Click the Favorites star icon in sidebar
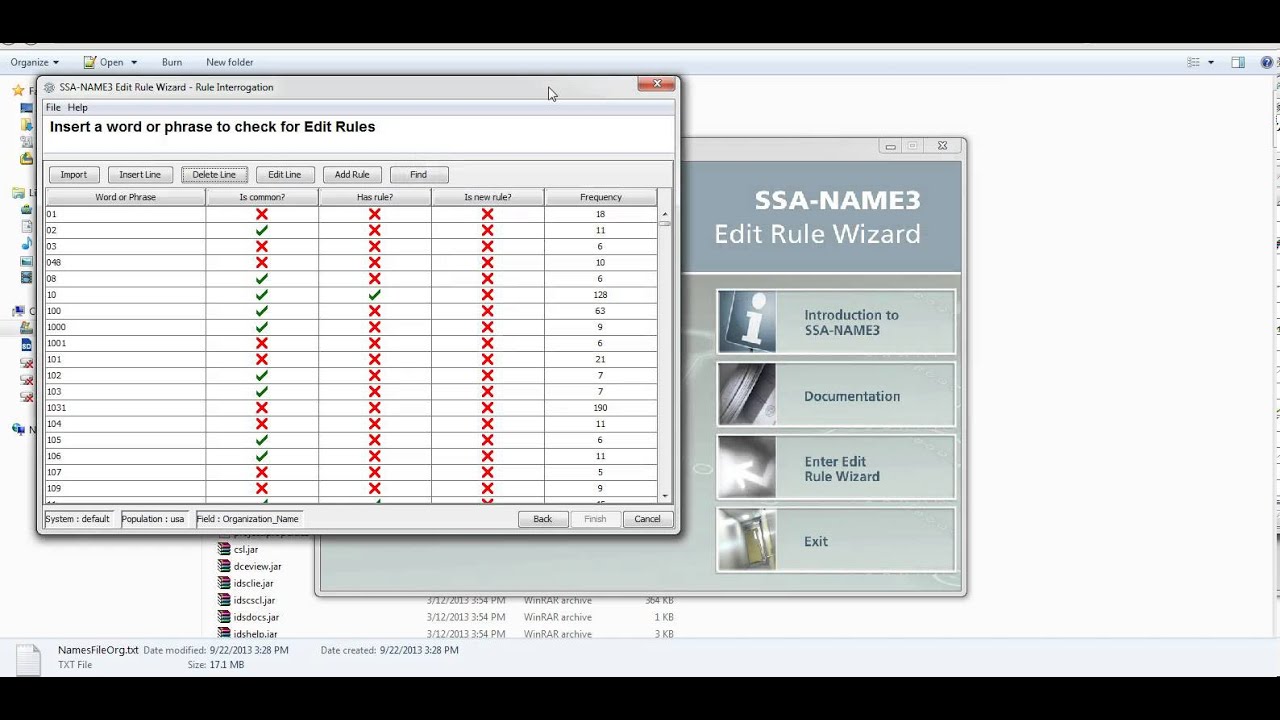This screenshot has height=720, width=1280. [x=18, y=90]
